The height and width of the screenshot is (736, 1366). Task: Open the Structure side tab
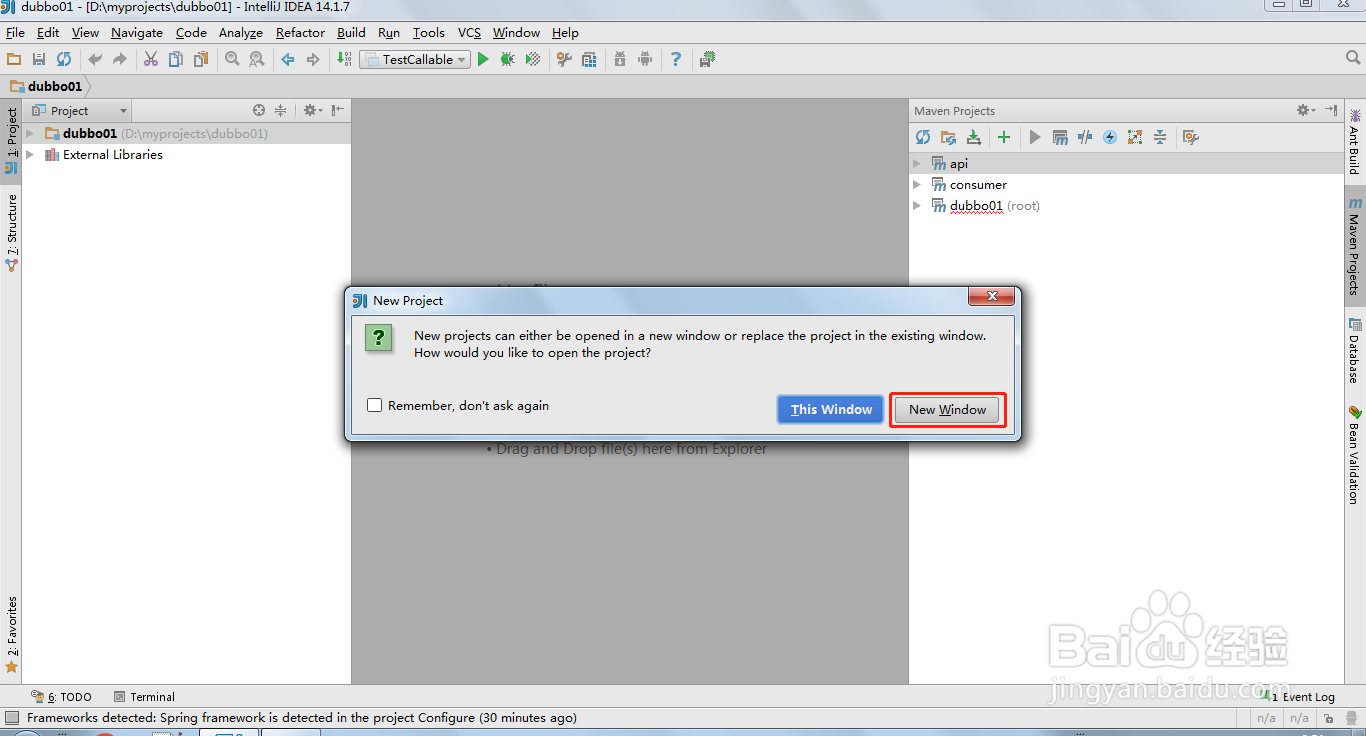[x=11, y=232]
